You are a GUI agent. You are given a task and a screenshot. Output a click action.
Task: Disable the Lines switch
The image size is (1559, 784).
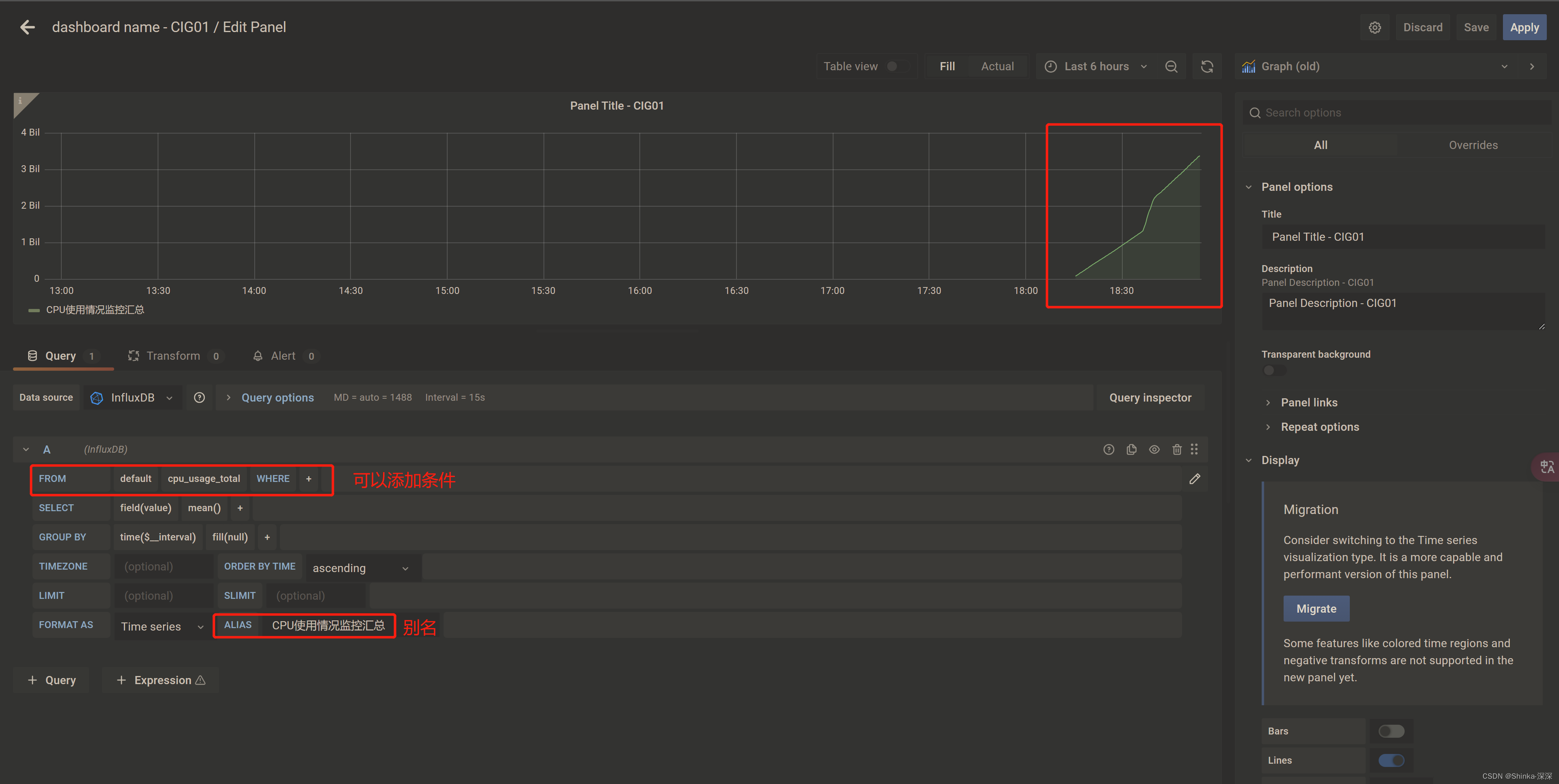[1391, 760]
